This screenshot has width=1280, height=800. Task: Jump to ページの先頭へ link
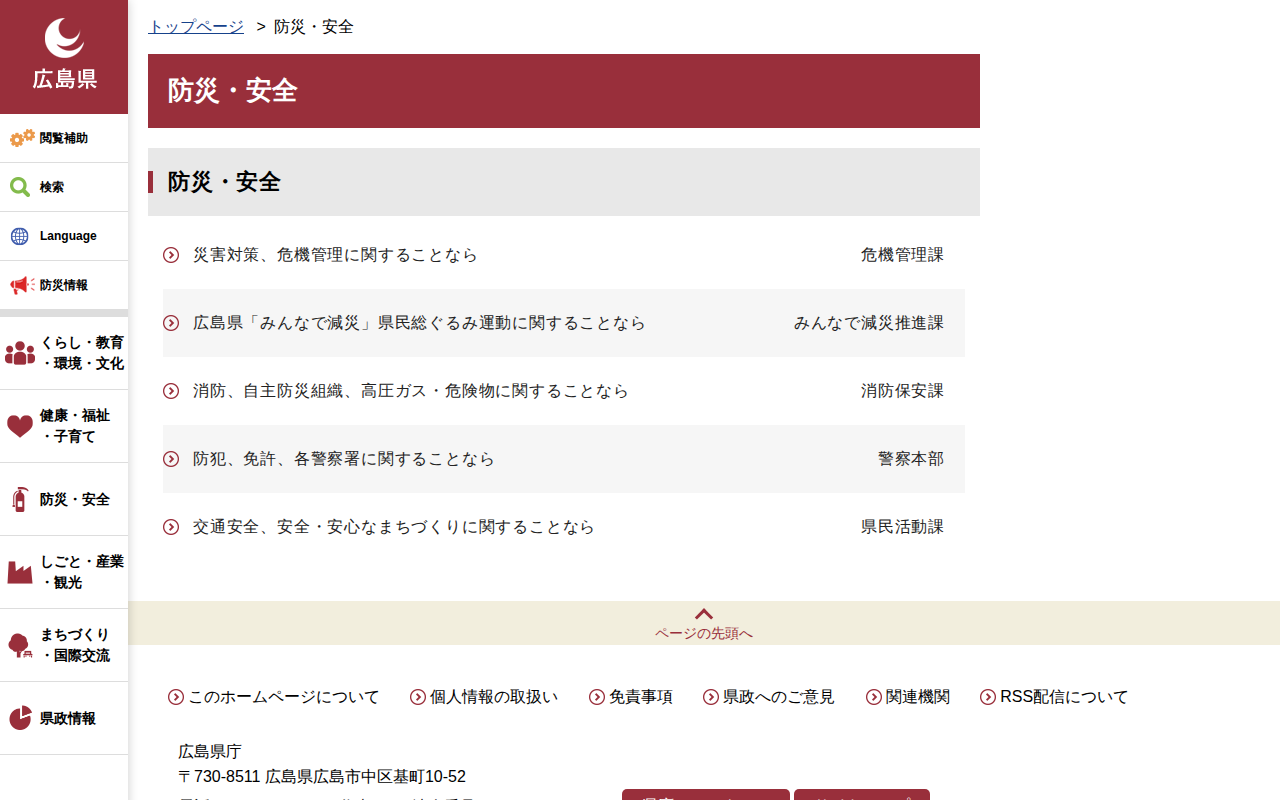(x=704, y=634)
